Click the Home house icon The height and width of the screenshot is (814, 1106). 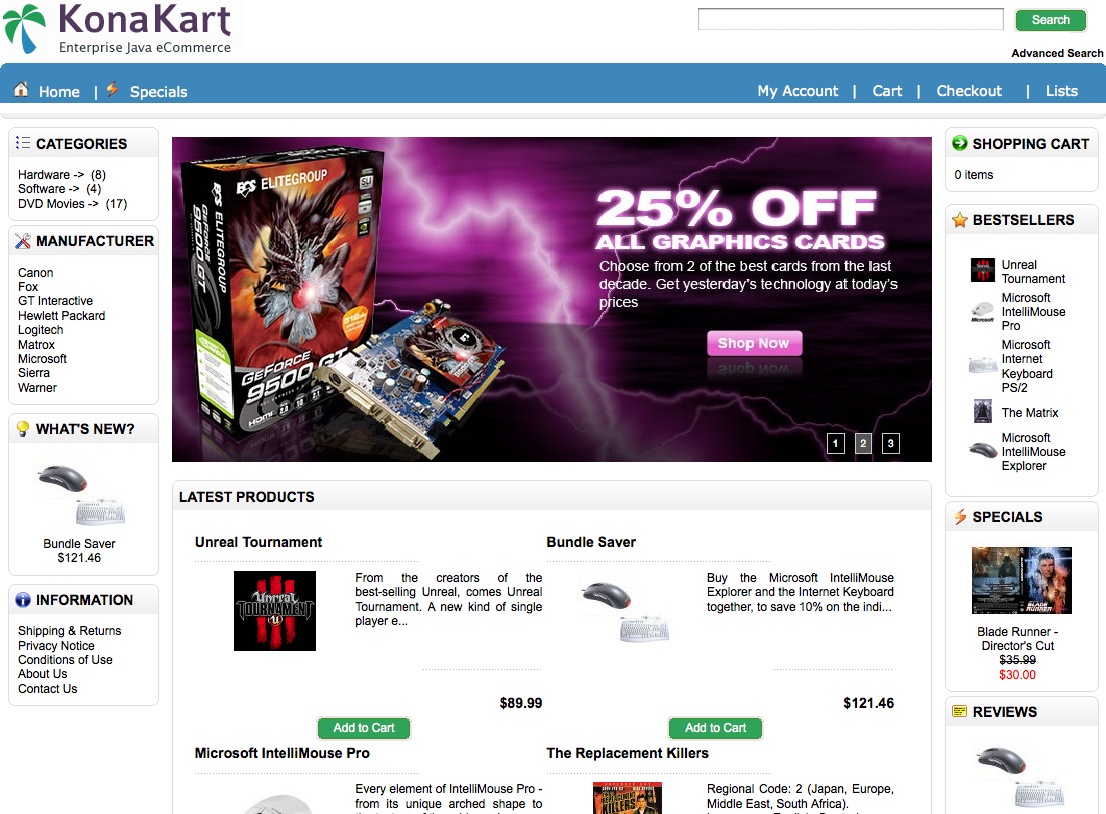coord(21,90)
